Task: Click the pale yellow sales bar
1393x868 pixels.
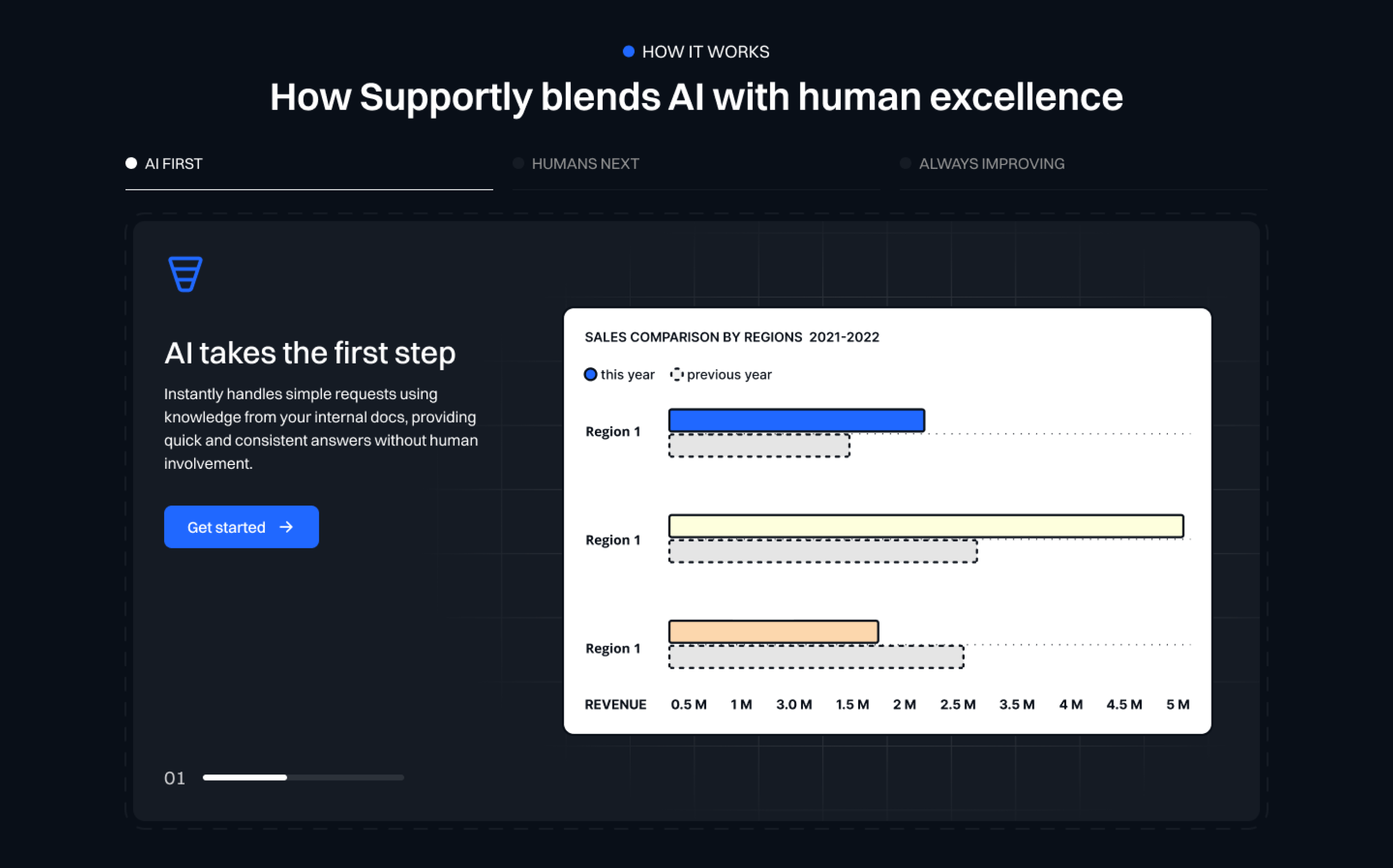Action: [925, 526]
